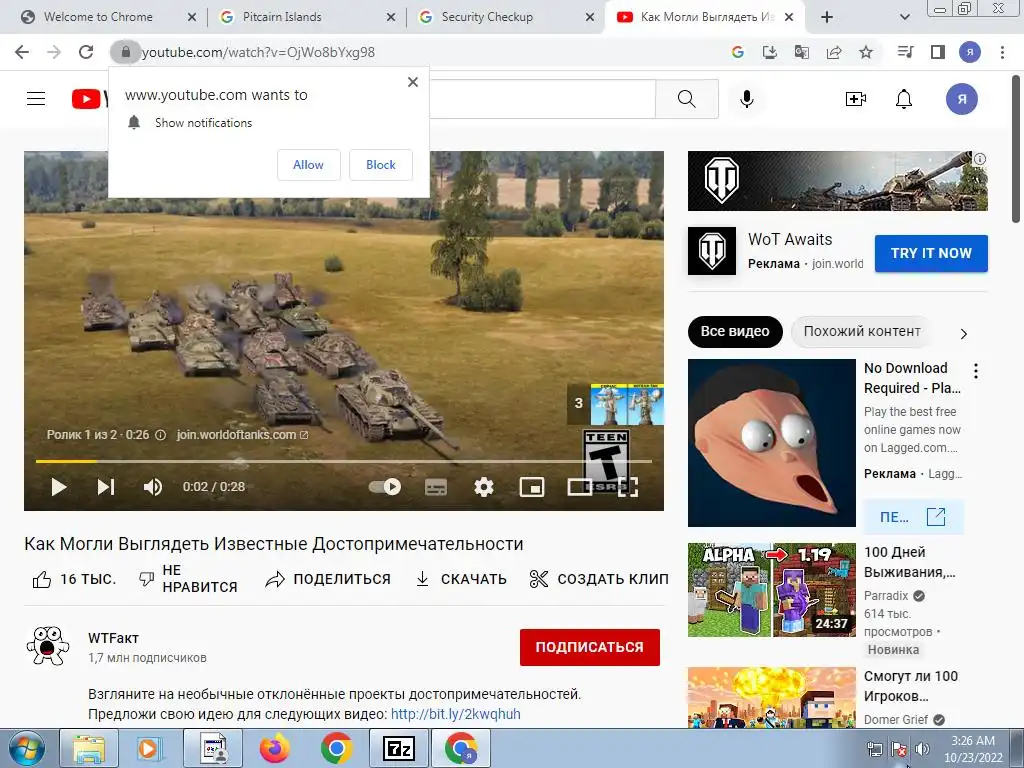Search by voice with microphone icon
Image resolution: width=1024 pixels, height=768 pixels.
[x=747, y=99]
